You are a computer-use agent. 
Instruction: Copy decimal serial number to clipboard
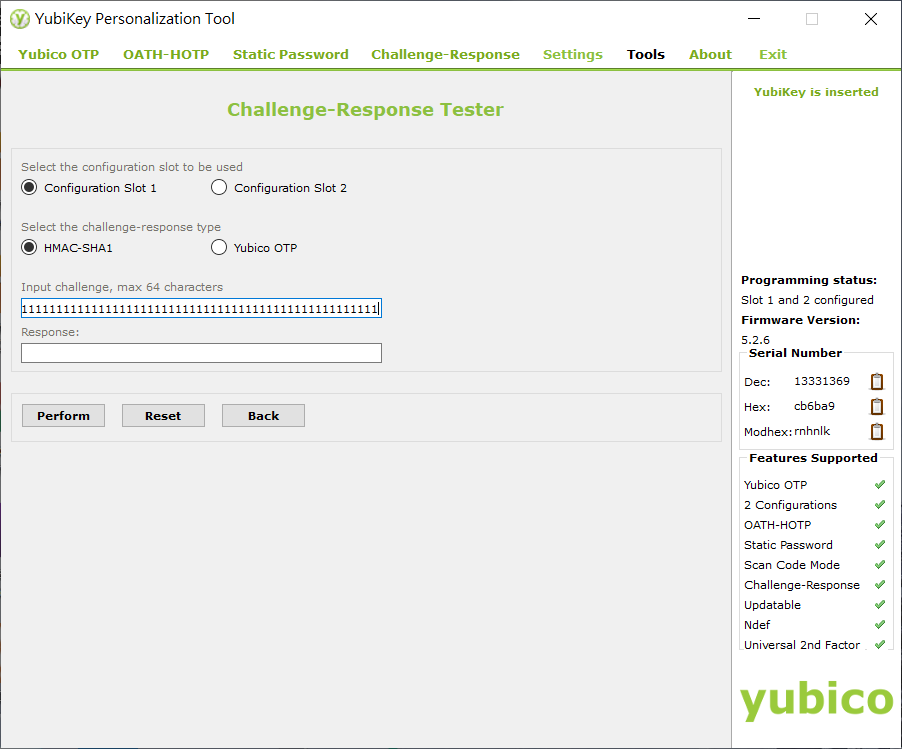click(877, 381)
